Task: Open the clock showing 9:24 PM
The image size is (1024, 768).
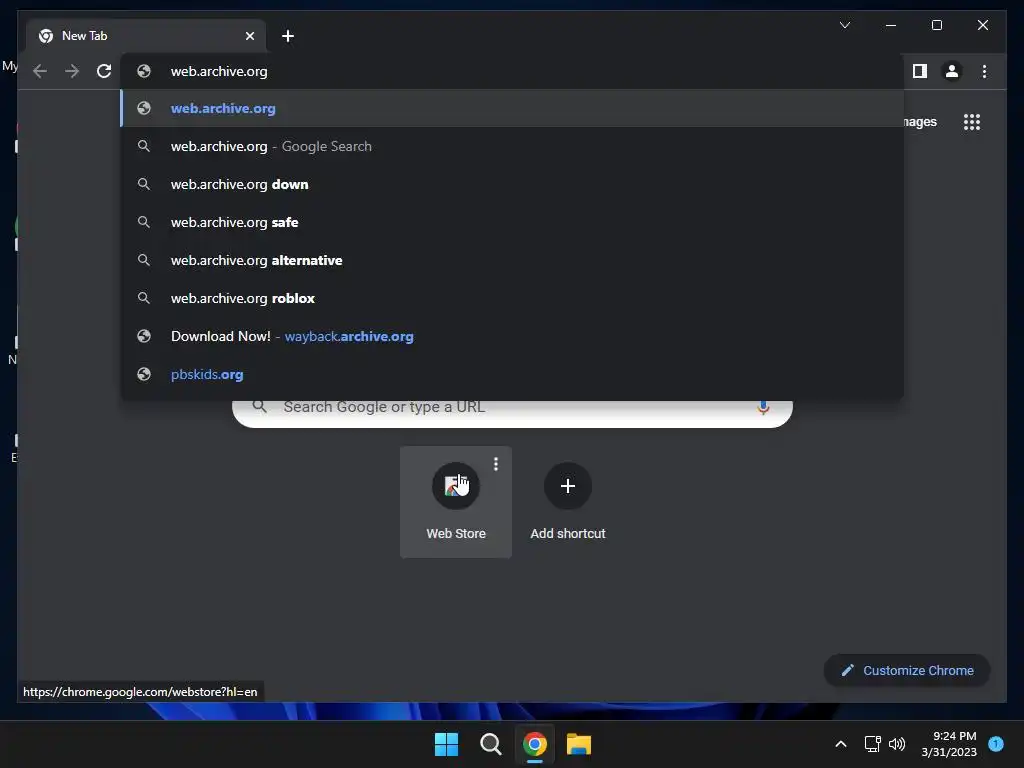Action: (x=949, y=744)
